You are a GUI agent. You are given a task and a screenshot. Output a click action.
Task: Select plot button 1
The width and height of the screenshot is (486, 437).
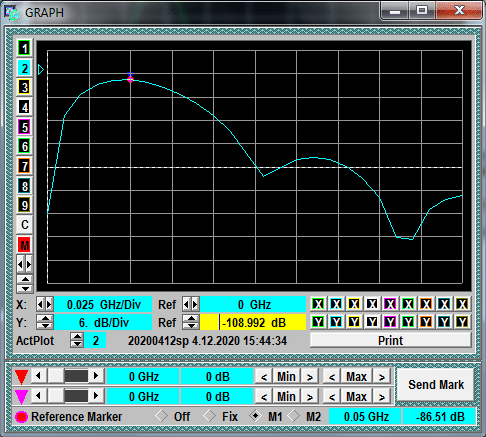24,49
